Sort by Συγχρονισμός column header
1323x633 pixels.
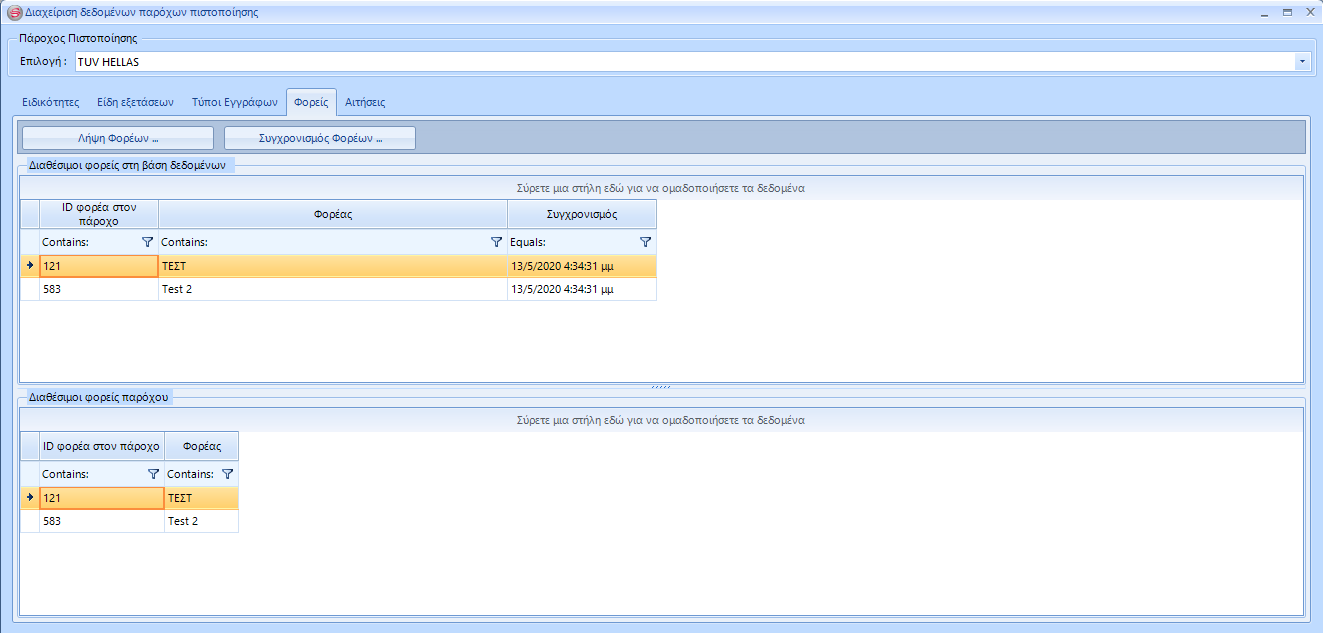click(582, 214)
